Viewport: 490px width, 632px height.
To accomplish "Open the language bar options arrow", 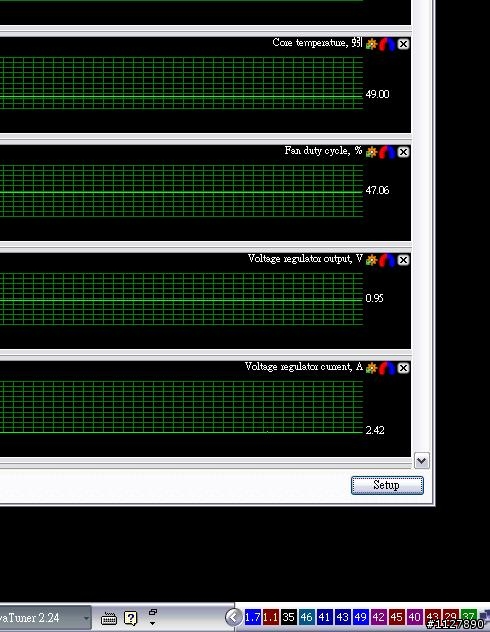I will point(152,623).
